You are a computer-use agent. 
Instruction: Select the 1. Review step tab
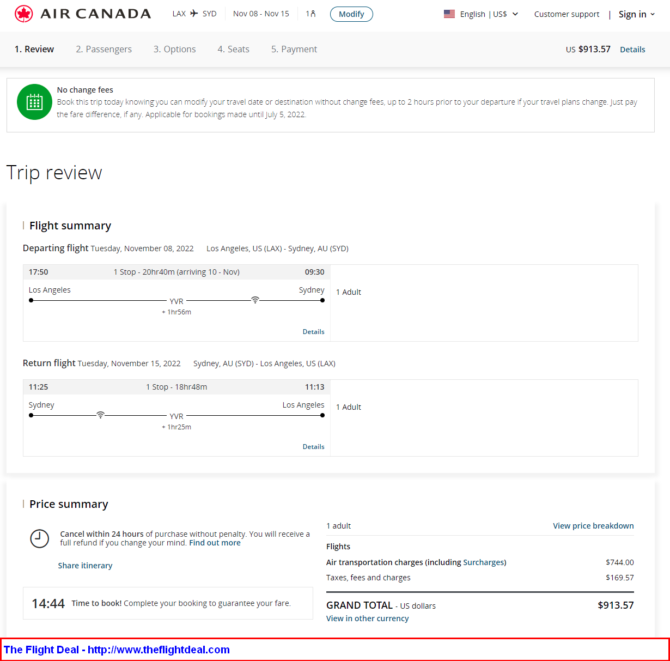tap(34, 49)
